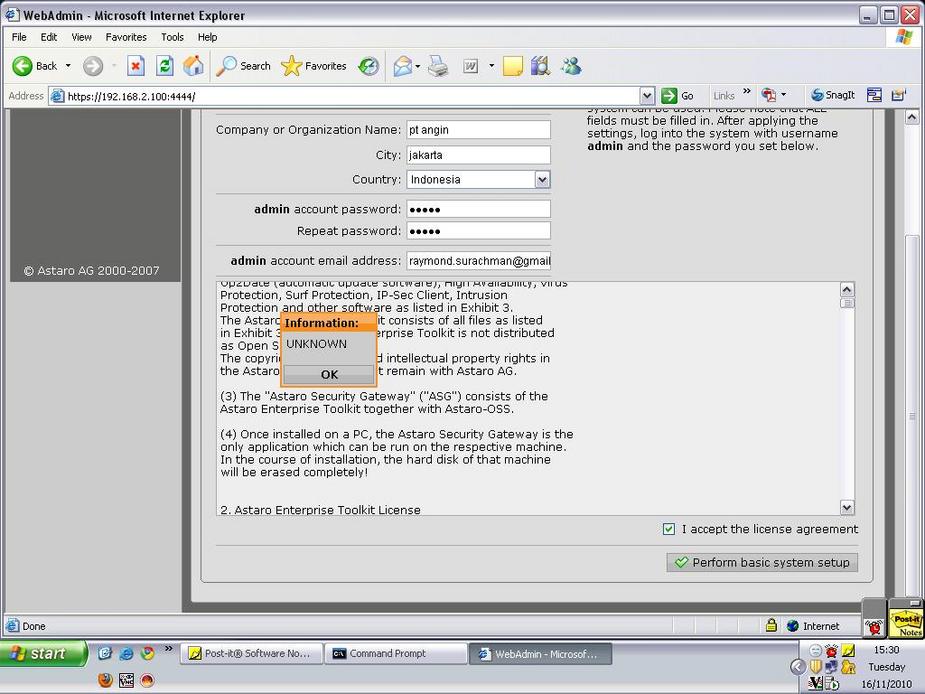Open the View menu

tap(81, 37)
